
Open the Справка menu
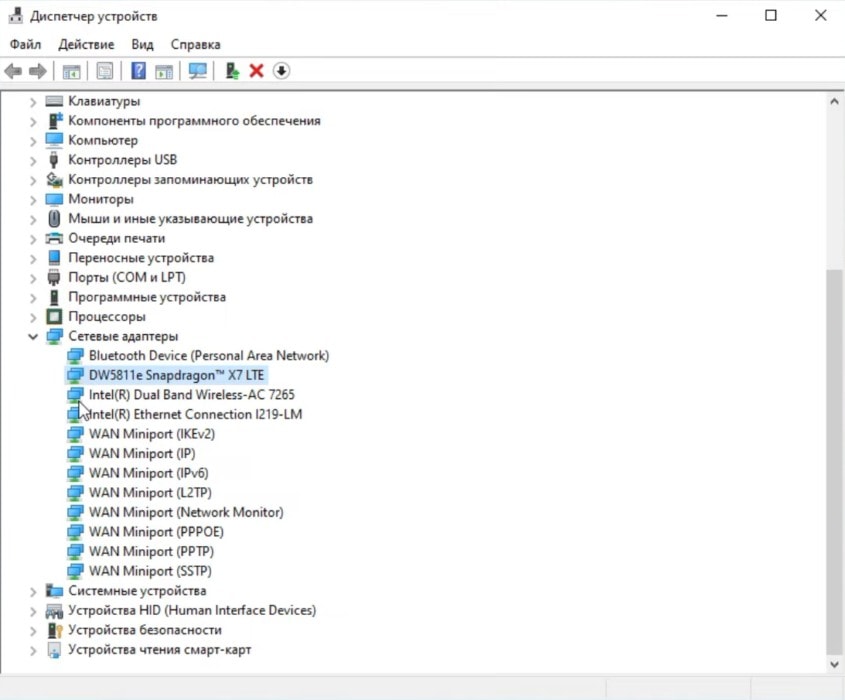point(195,45)
